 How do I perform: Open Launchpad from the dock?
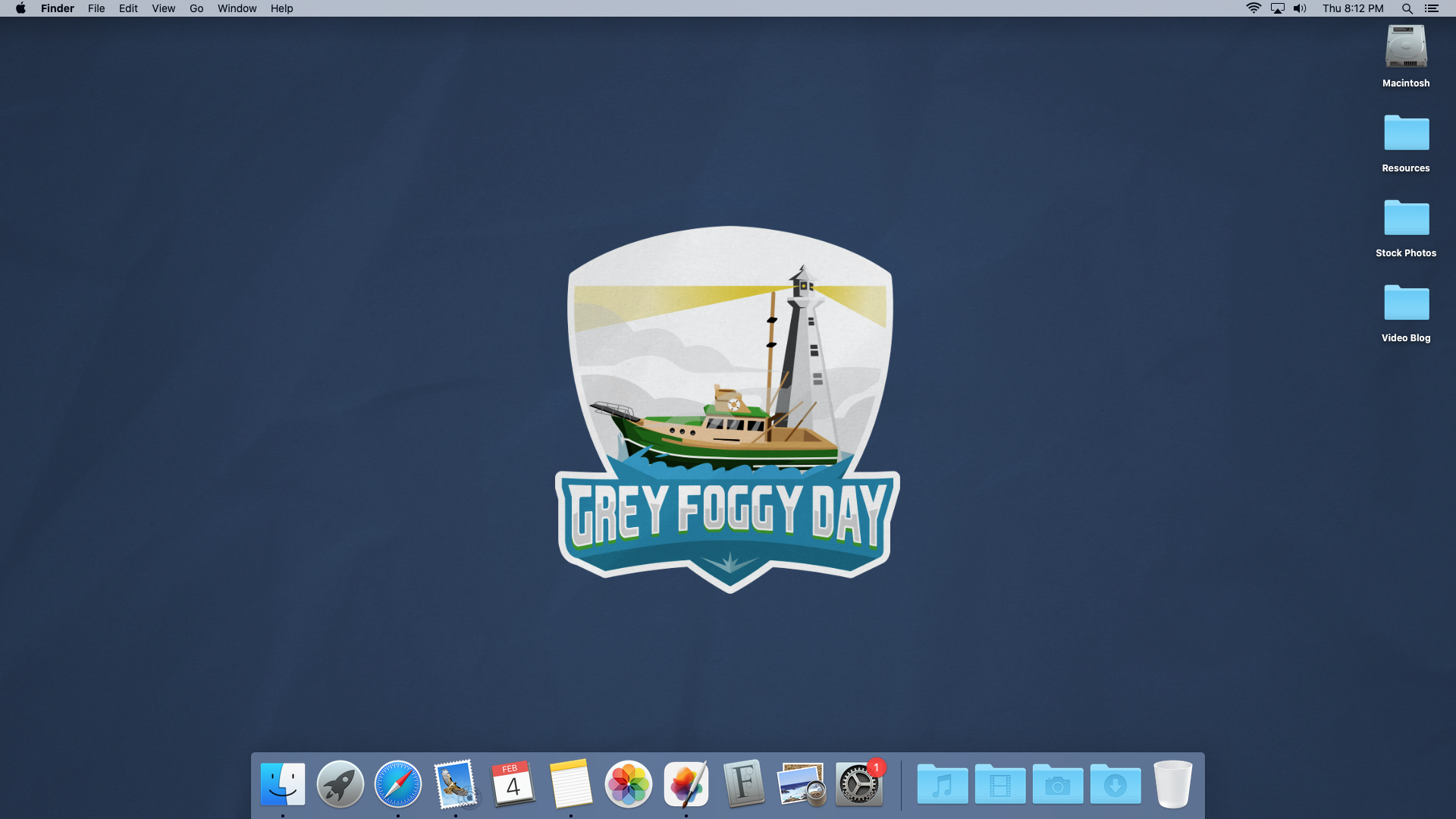pos(340,783)
